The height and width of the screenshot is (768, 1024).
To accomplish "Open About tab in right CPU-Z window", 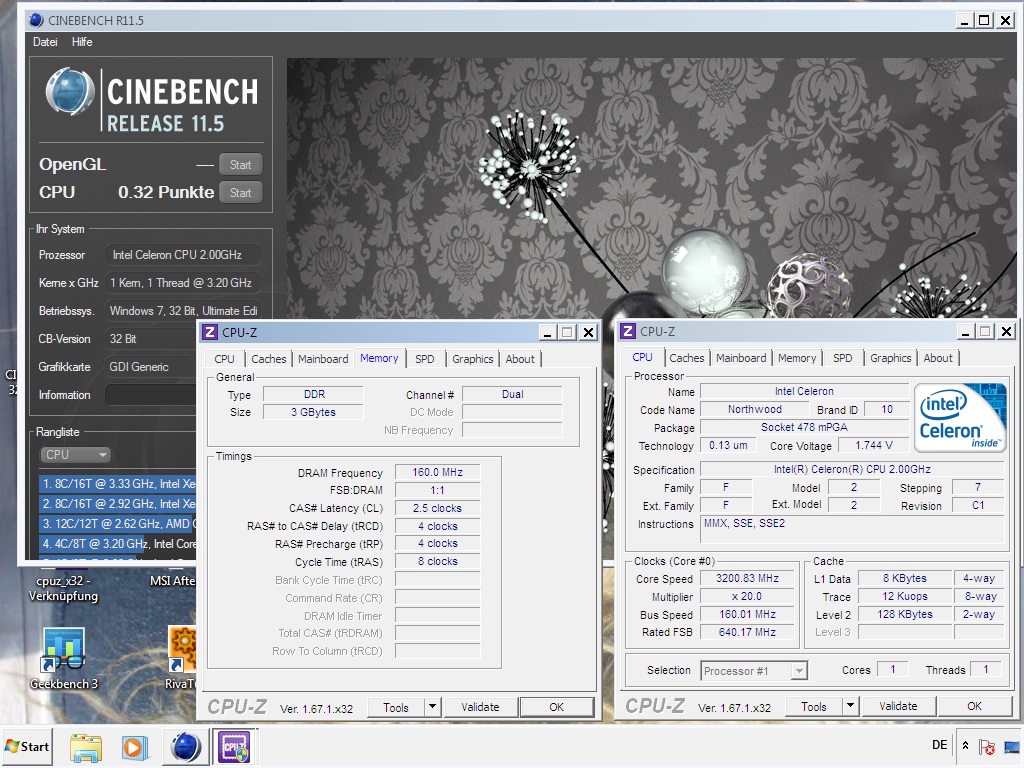I will 938,359.
